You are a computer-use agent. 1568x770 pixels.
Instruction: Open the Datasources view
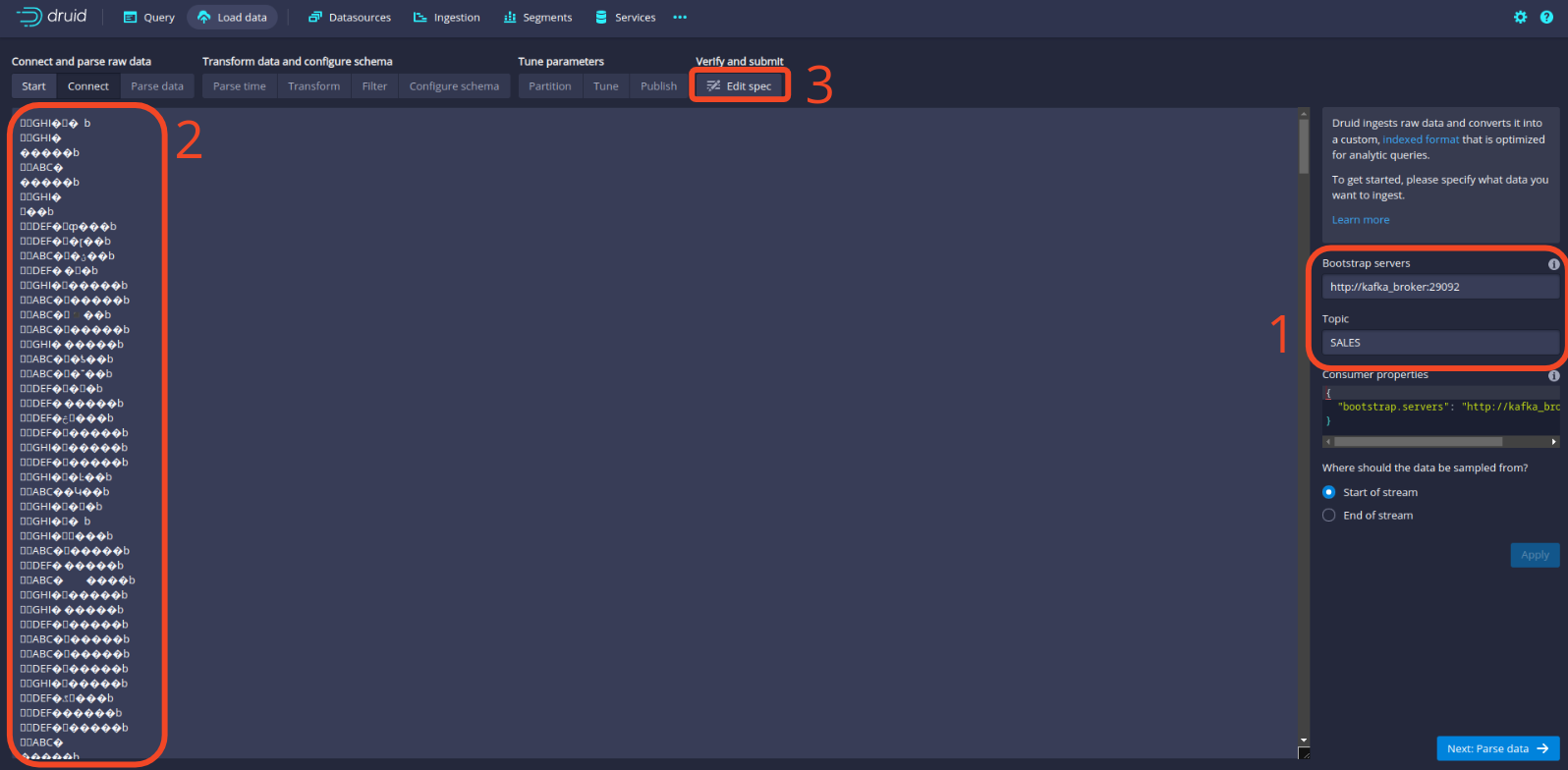349,18
